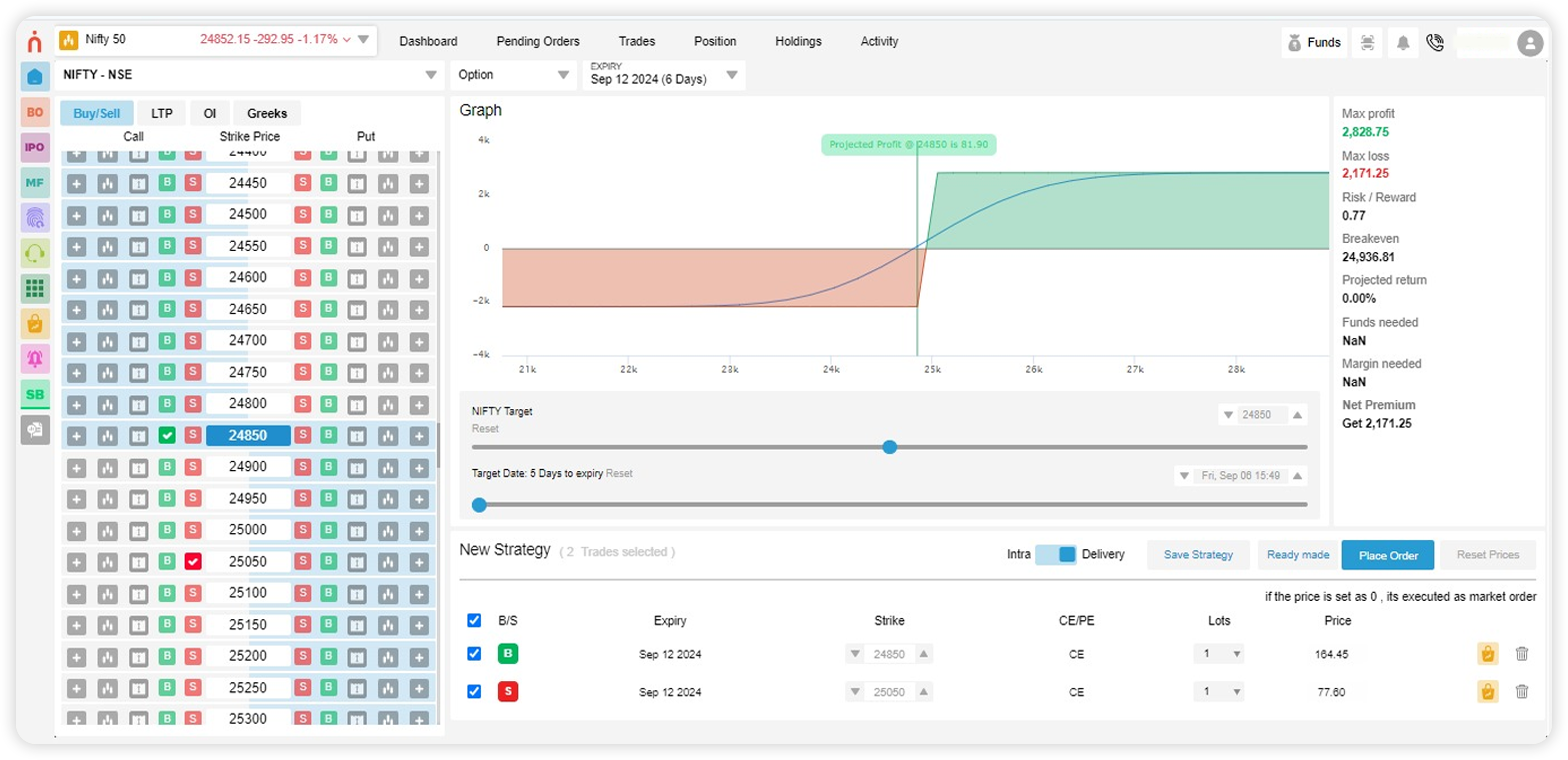Viewport: 1568px width, 760px height.
Task: Uncheck the select-all trades checkbox
Action: tap(474, 620)
